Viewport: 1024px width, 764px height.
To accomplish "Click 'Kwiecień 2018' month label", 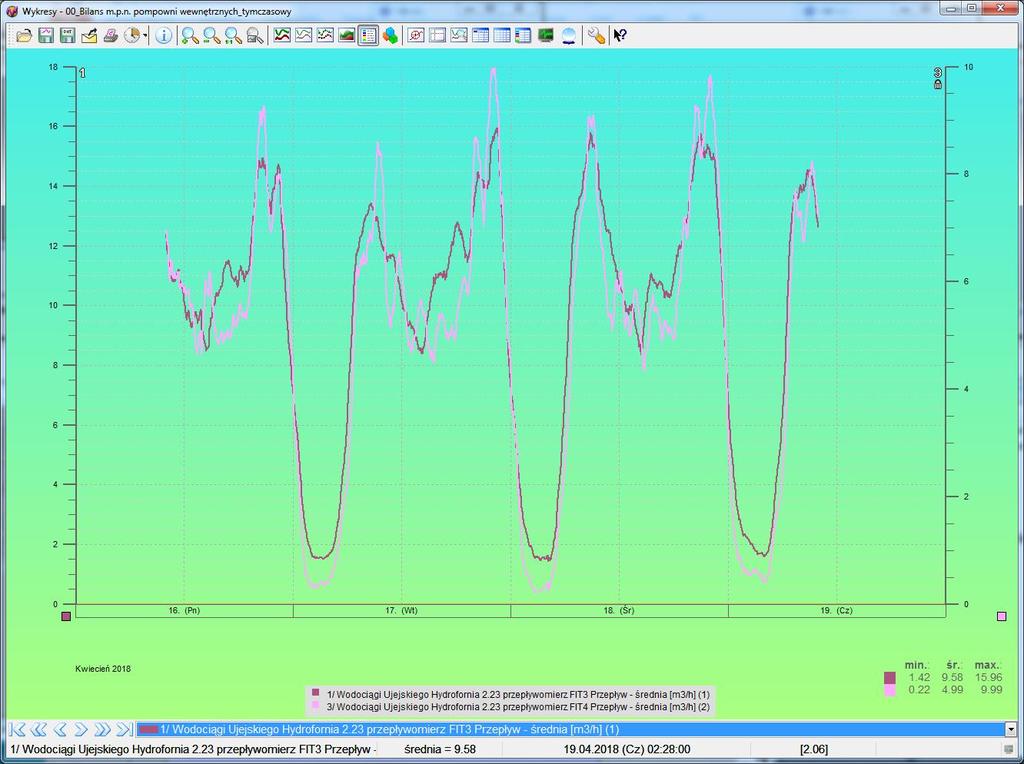I will point(103,669).
